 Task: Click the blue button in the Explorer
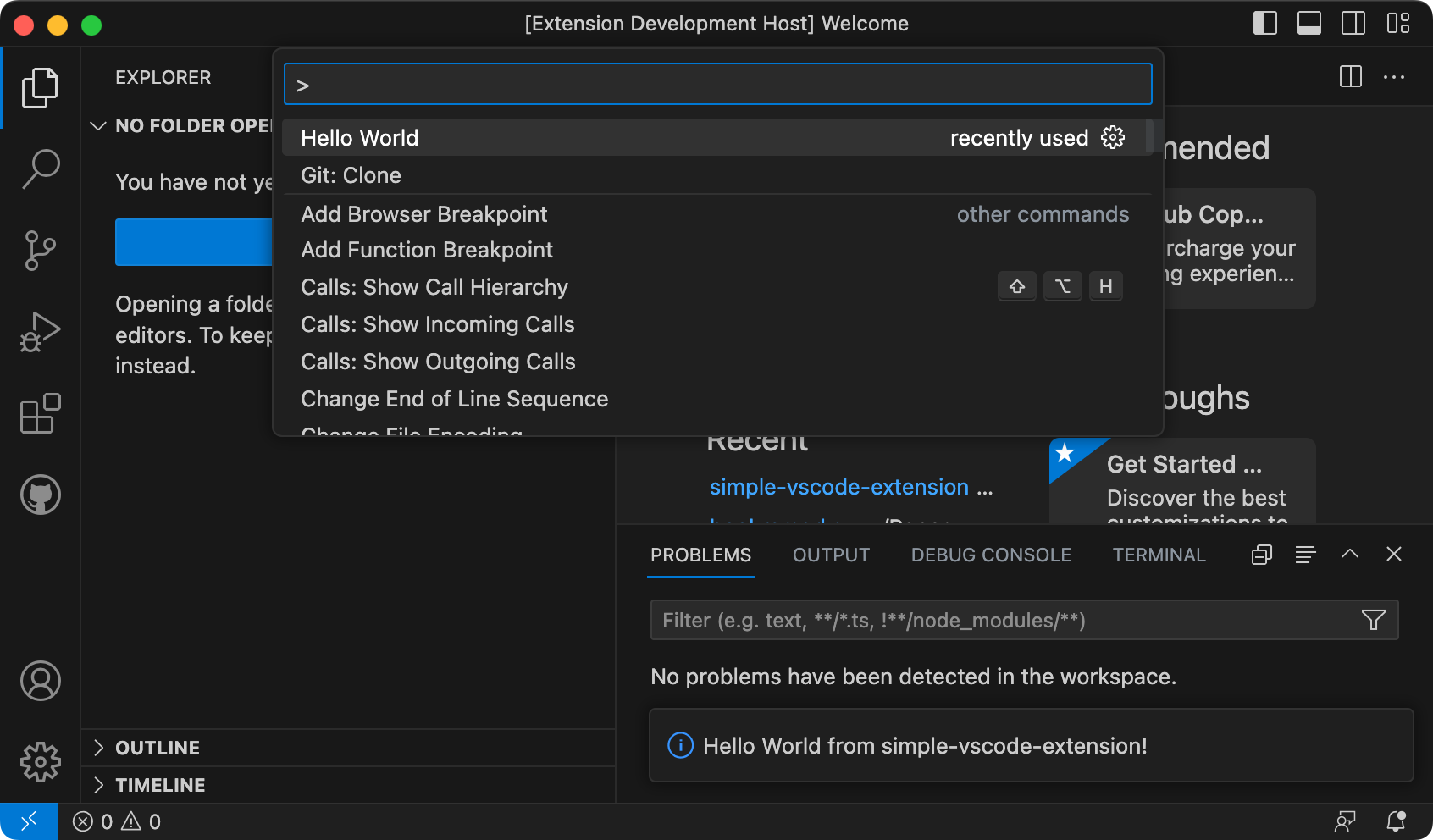click(x=194, y=242)
